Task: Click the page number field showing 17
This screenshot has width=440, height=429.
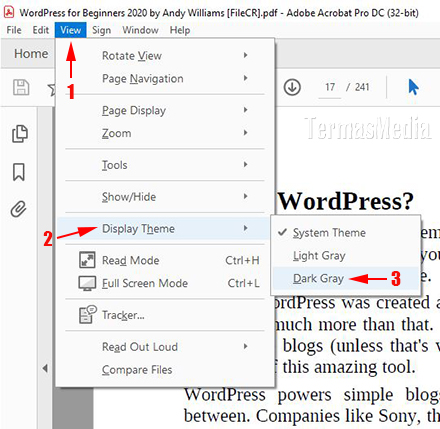Action: (x=330, y=87)
